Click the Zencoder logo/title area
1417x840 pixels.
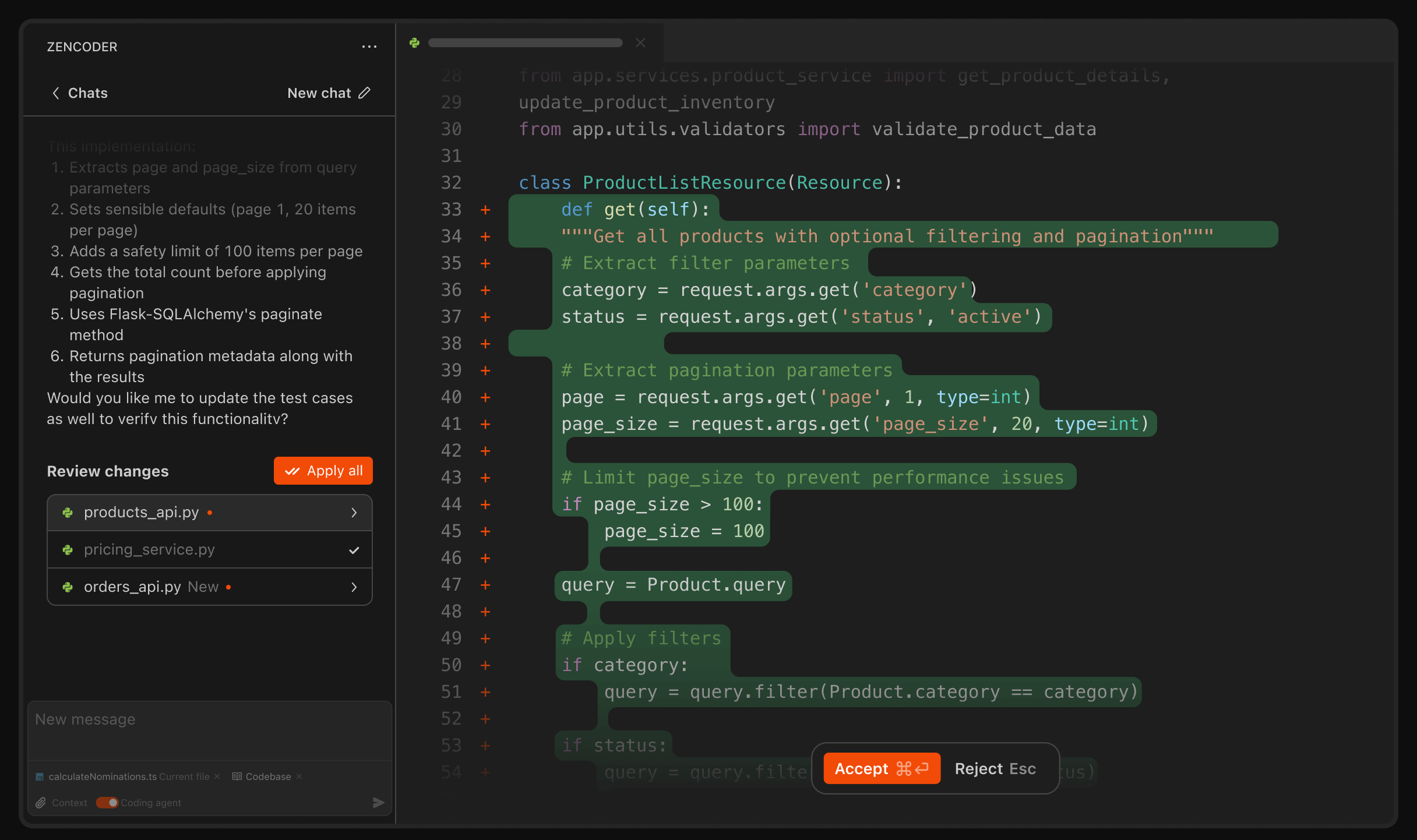pyautogui.click(x=82, y=46)
